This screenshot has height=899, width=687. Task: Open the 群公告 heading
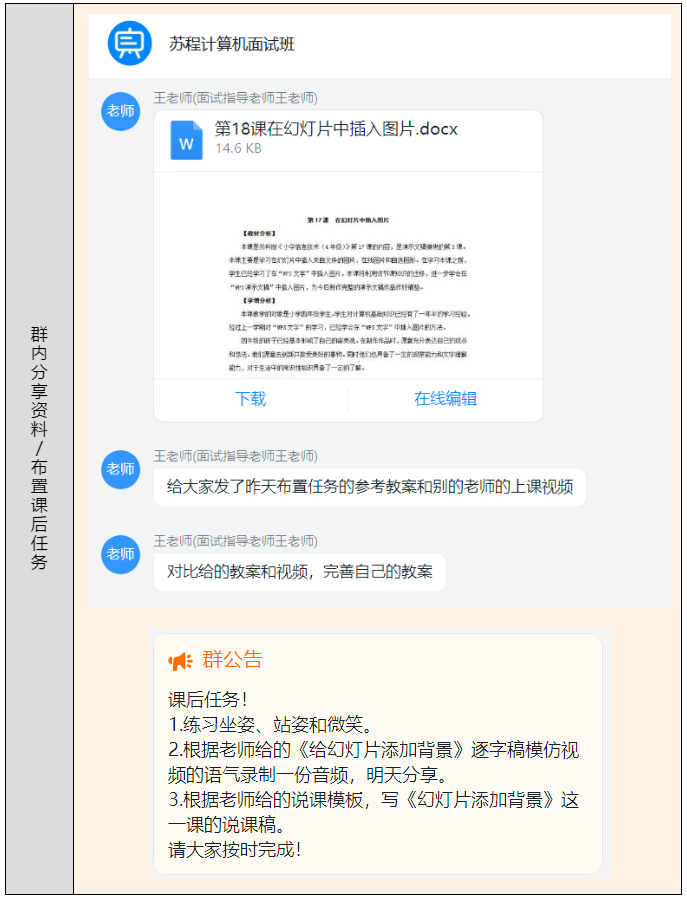pyautogui.click(x=232, y=660)
